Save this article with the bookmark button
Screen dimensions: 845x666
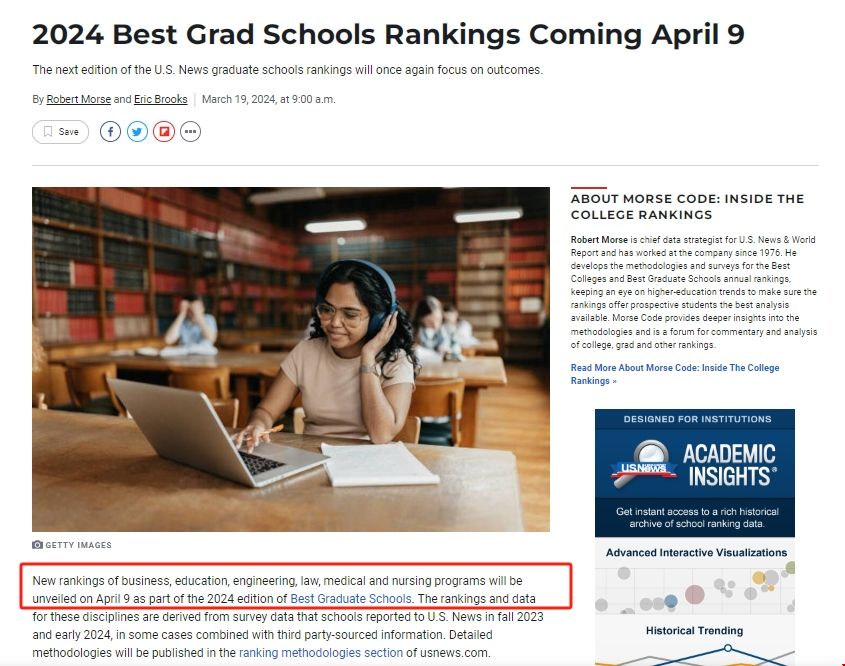[60, 132]
